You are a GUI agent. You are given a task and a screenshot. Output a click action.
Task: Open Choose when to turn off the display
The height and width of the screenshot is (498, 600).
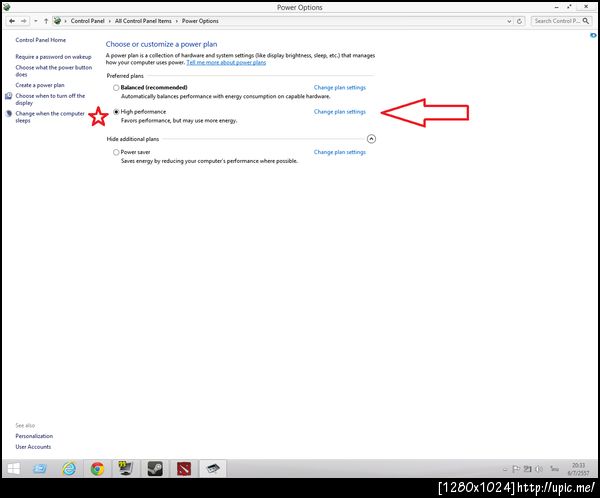click(x=50, y=99)
